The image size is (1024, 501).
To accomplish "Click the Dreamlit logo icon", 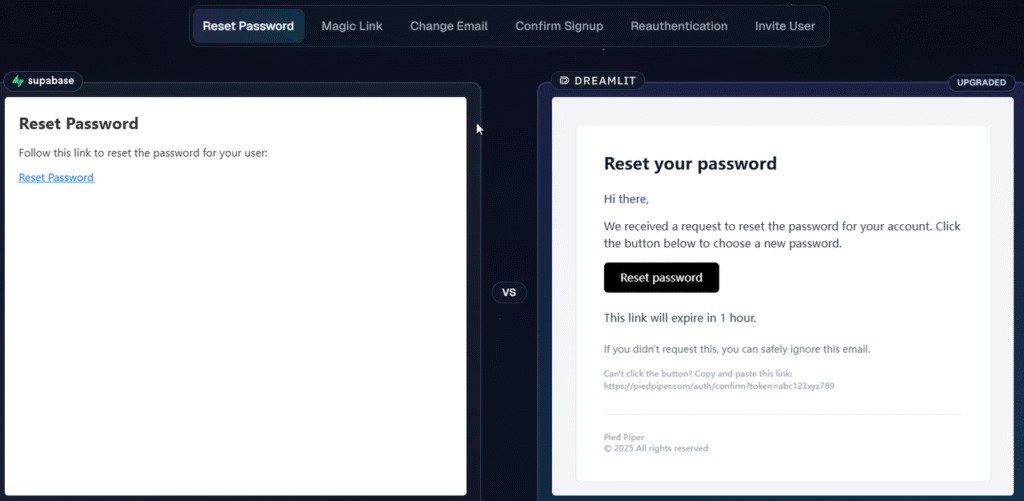I will click(x=565, y=80).
